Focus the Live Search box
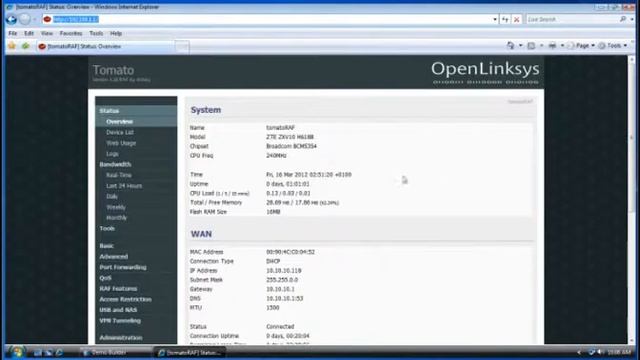 pyautogui.click(x=571, y=19)
